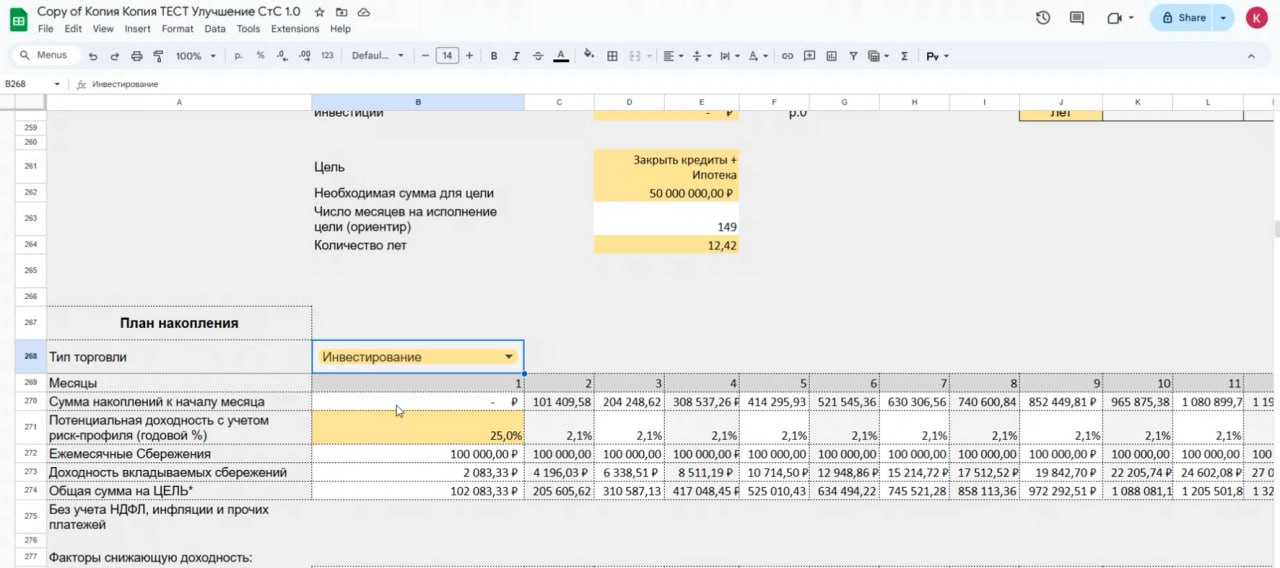
Task: Open the File menu
Action: [x=45, y=29]
